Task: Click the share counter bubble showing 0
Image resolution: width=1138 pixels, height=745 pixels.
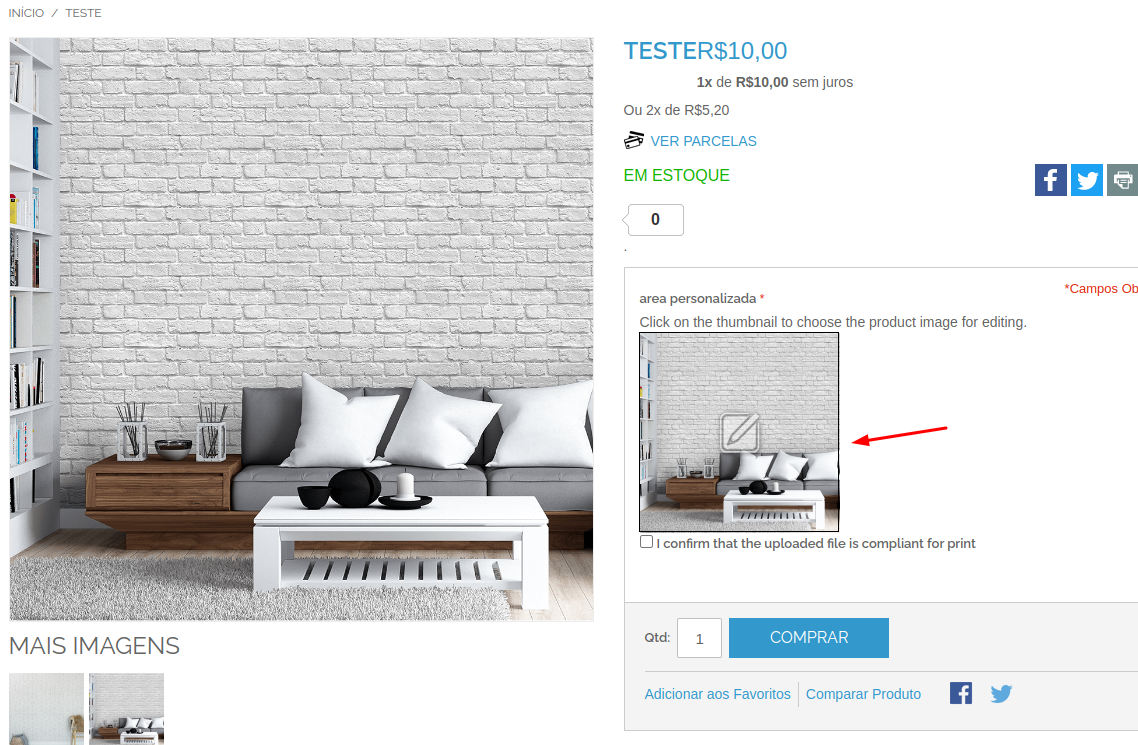Action: tap(655, 220)
